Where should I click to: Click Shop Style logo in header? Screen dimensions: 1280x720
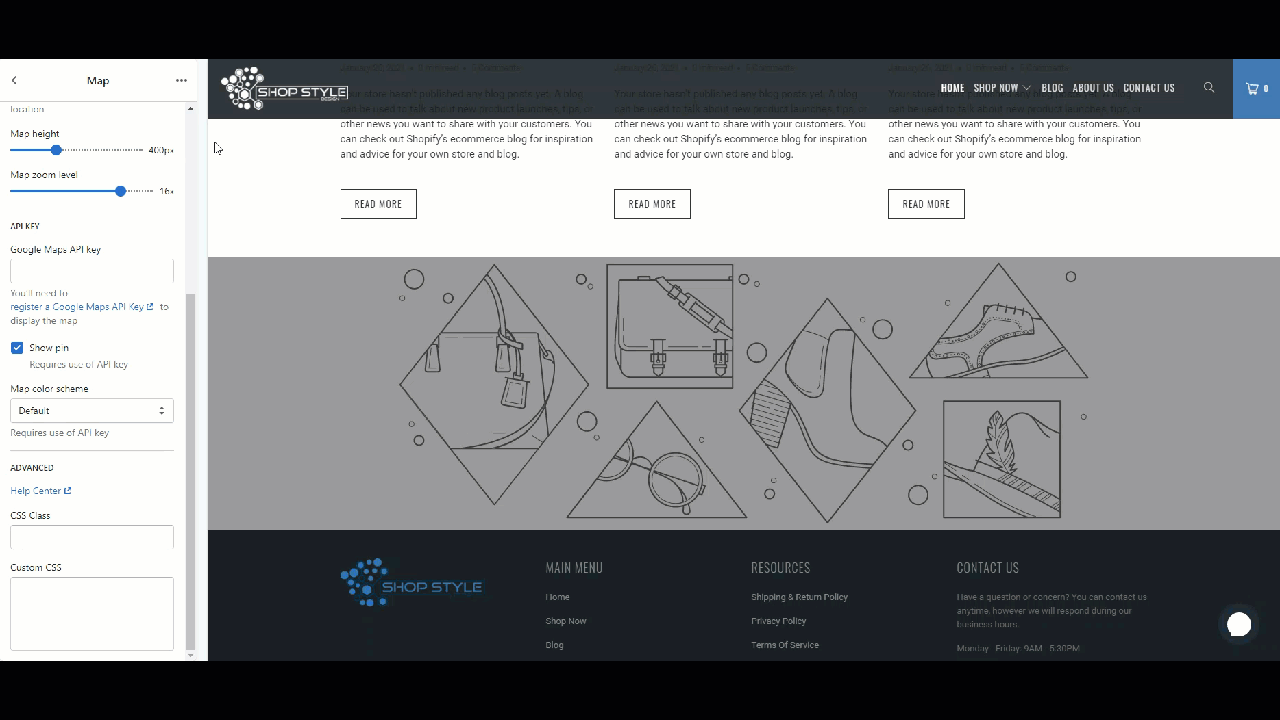pyautogui.click(x=285, y=89)
